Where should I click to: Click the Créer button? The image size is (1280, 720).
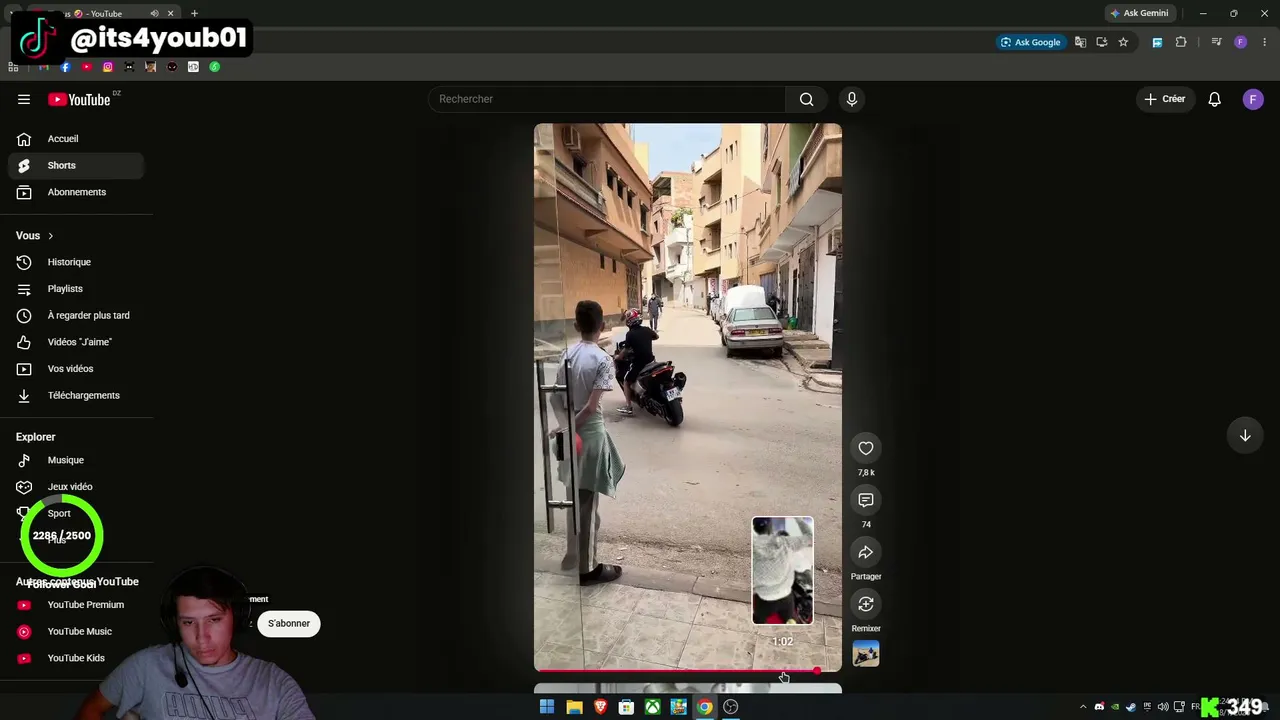coord(1165,99)
